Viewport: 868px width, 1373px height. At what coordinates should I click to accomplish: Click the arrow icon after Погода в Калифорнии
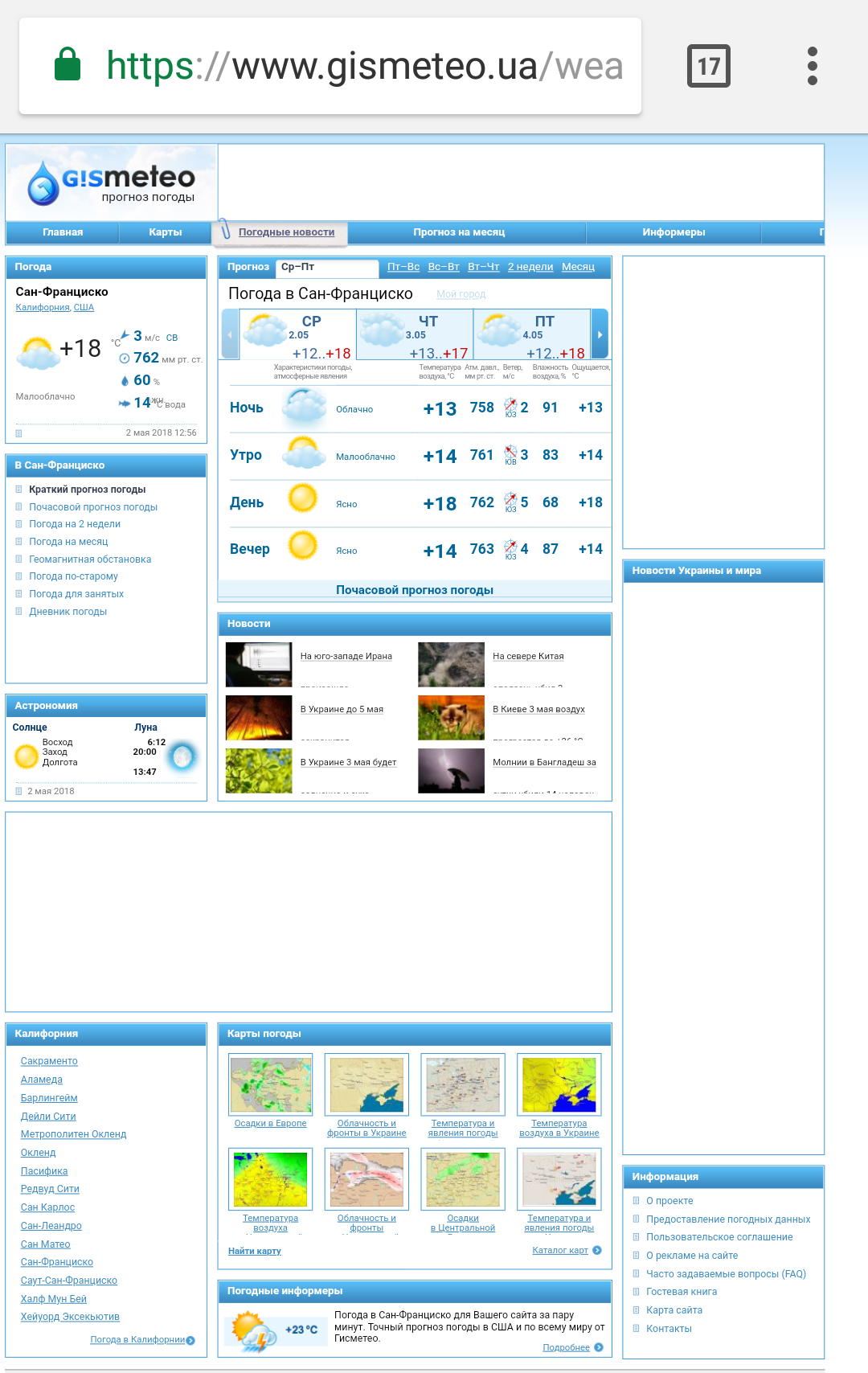click(190, 1340)
